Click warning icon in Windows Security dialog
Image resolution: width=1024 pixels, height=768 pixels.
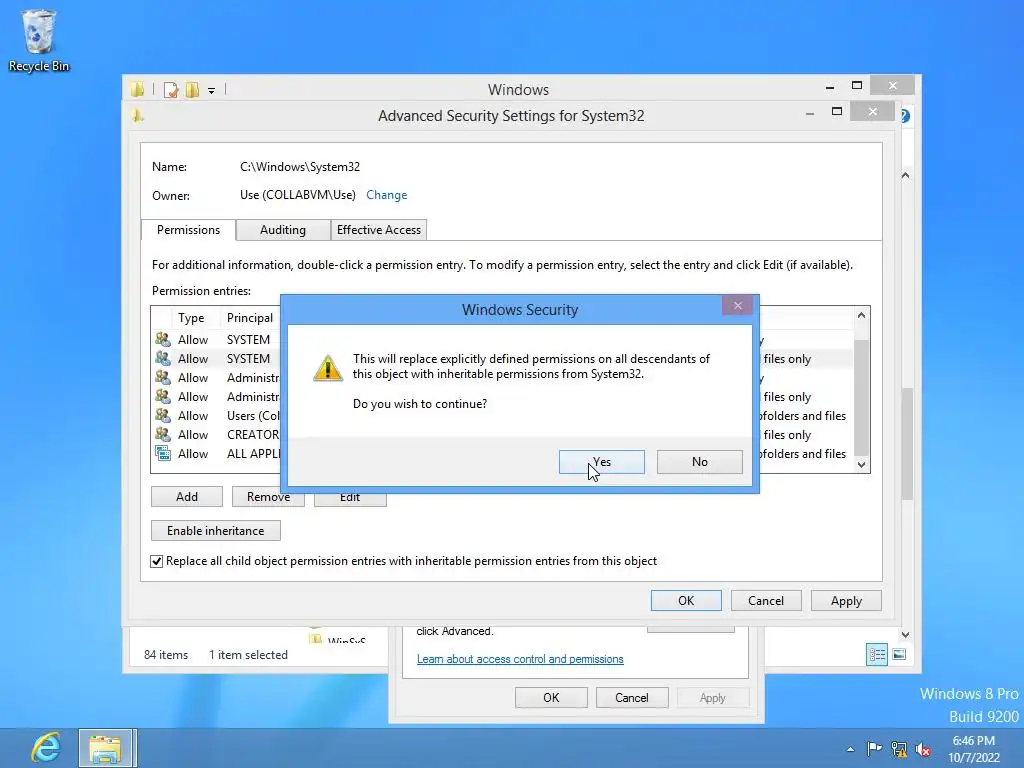coord(328,368)
